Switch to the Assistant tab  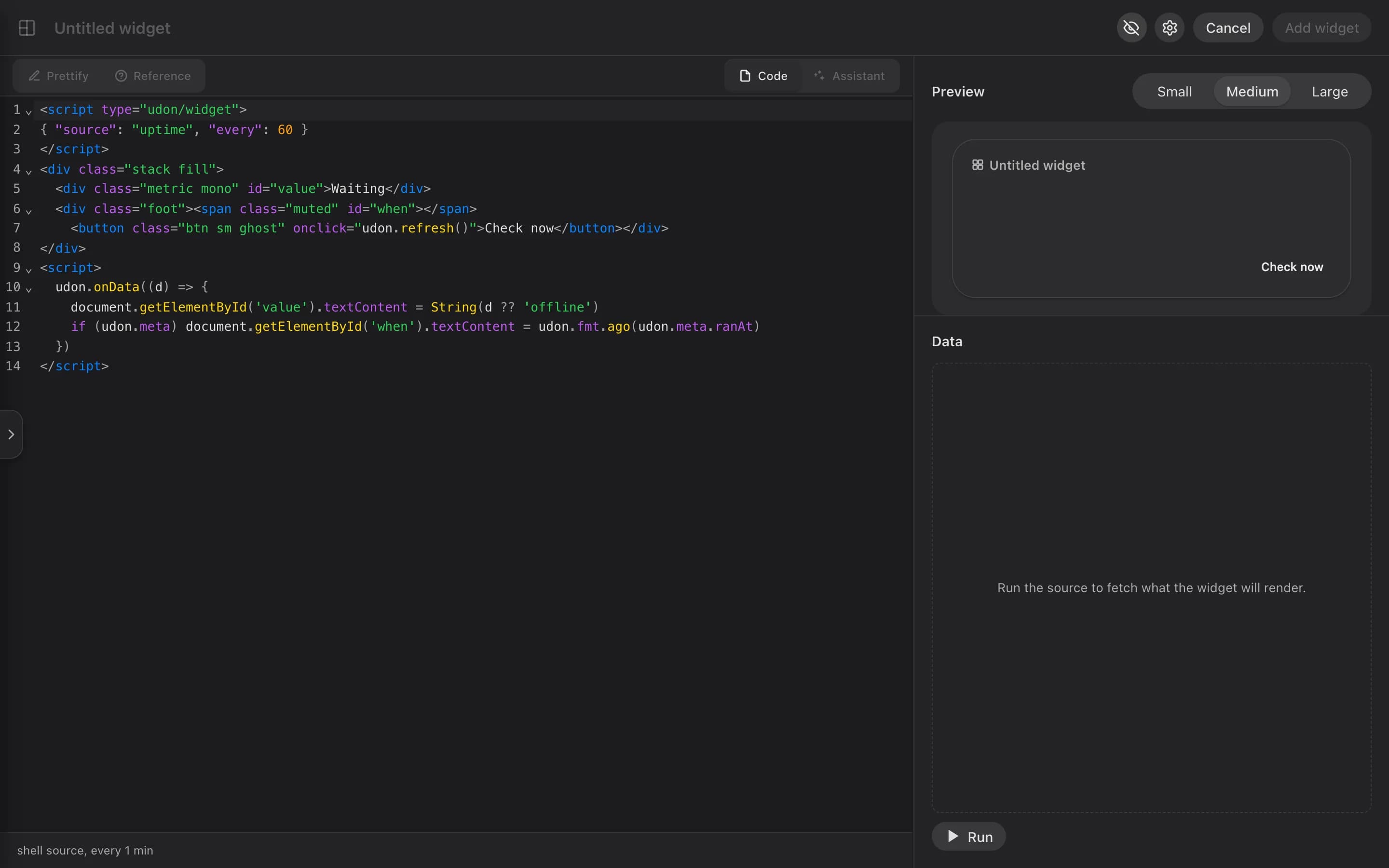pyautogui.click(x=849, y=76)
